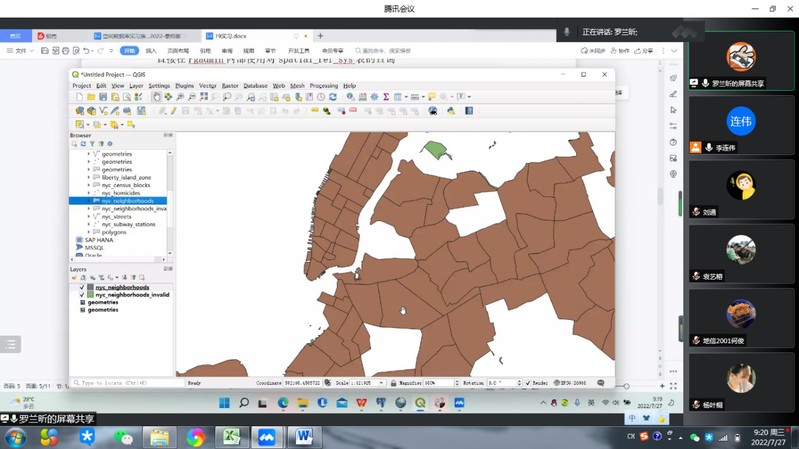799x449 pixels.
Task: Toggle visibility of nyc_neighborhoods layer
Action: click(82, 288)
